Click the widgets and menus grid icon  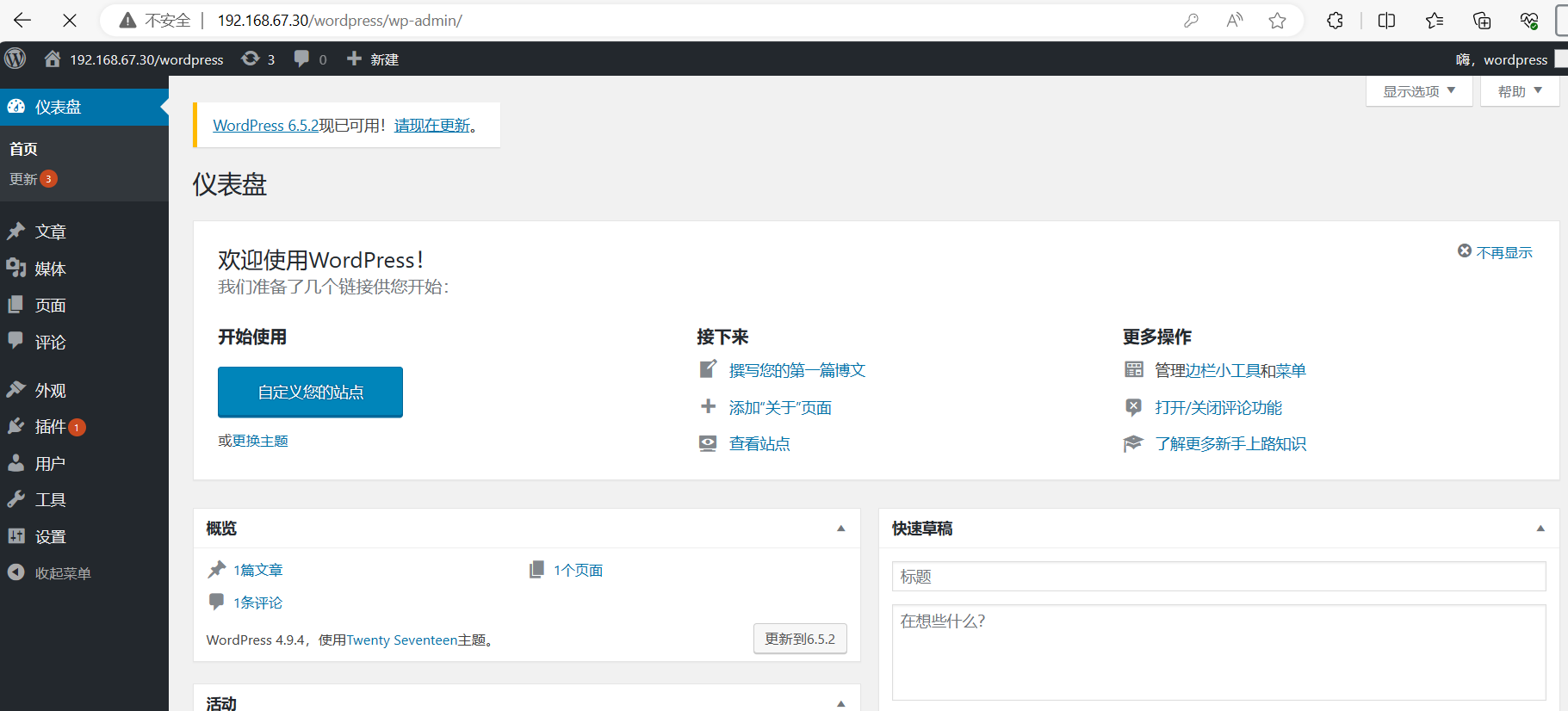click(x=1134, y=369)
